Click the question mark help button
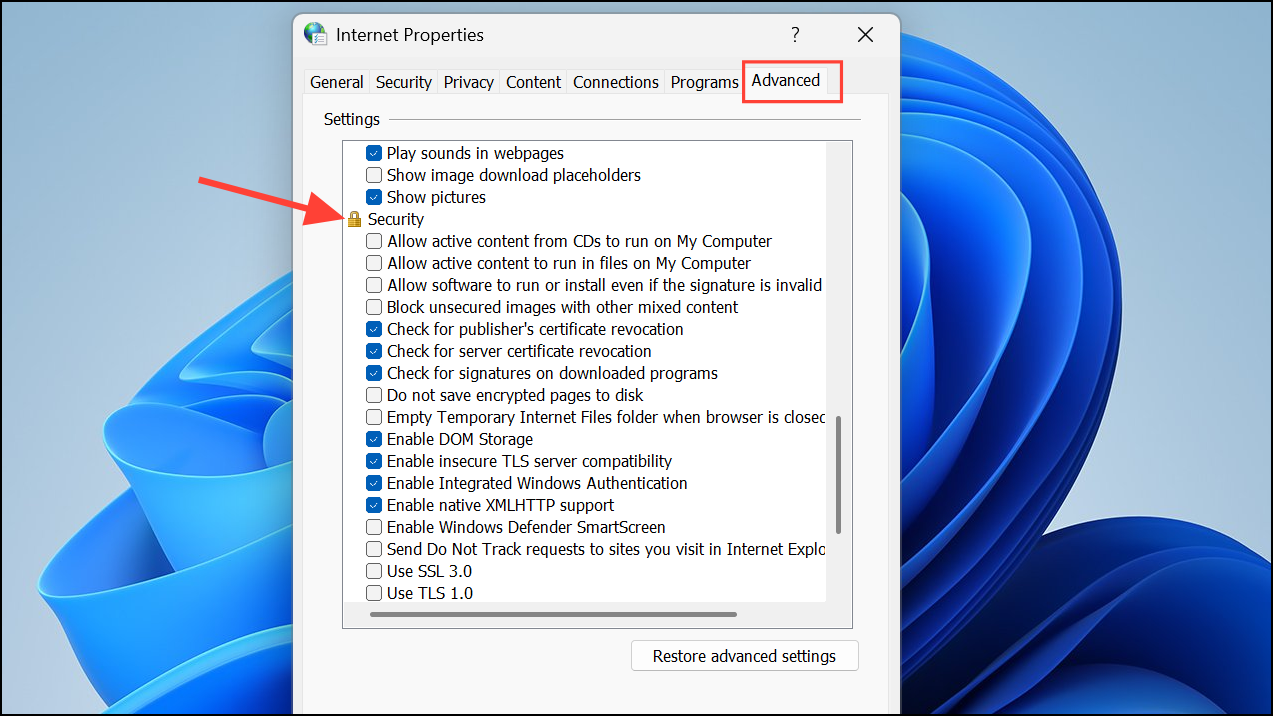This screenshot has height=716, width=1273. click(x=795, y=35)
